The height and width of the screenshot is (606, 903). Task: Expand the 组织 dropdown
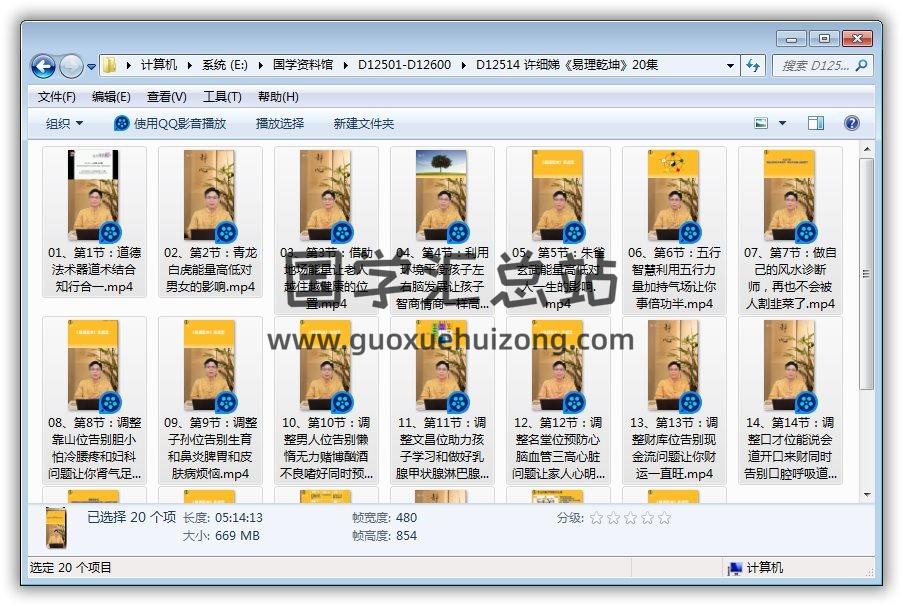pos(64,123)
